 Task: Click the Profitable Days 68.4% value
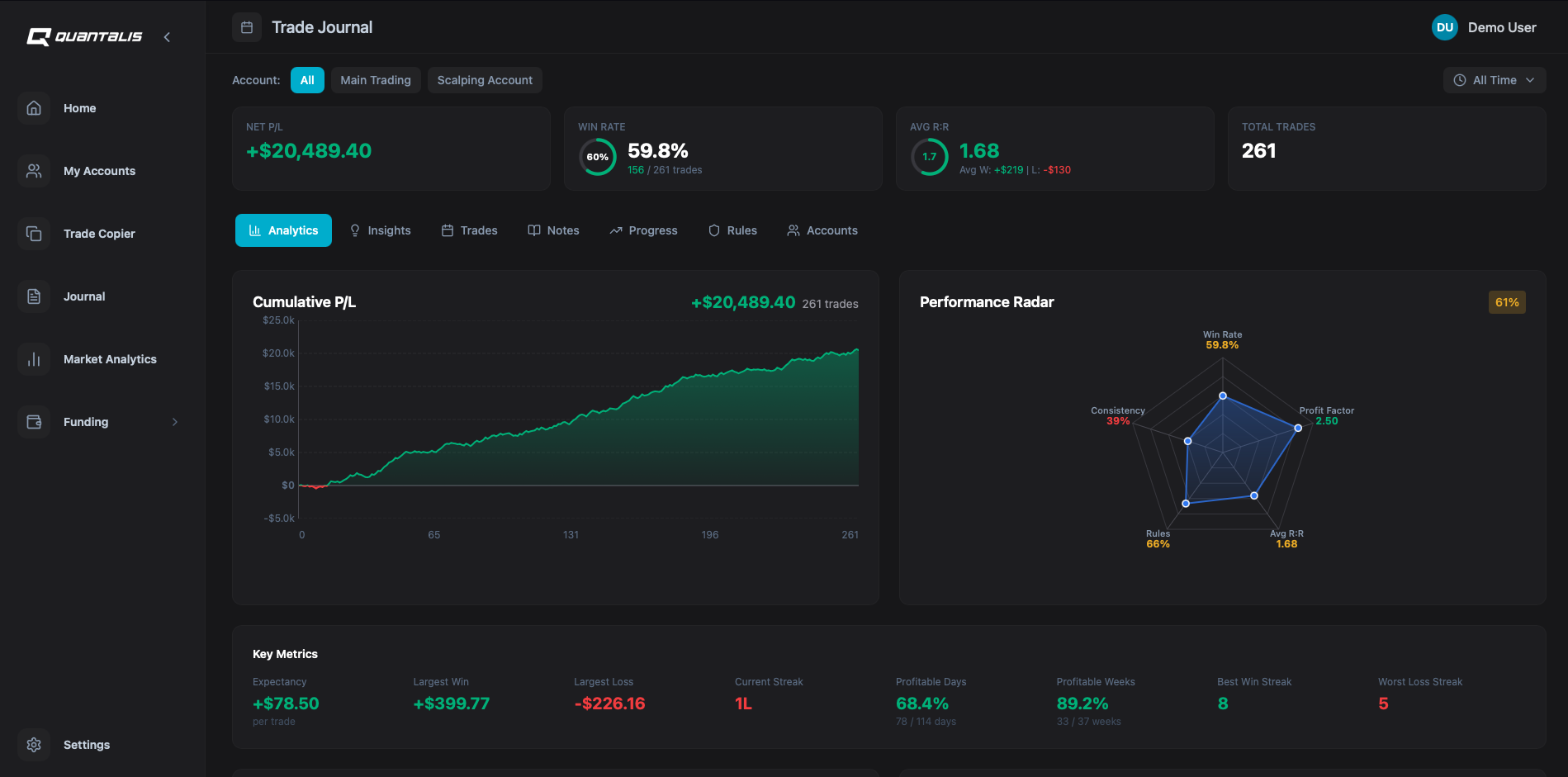(922, 704)
